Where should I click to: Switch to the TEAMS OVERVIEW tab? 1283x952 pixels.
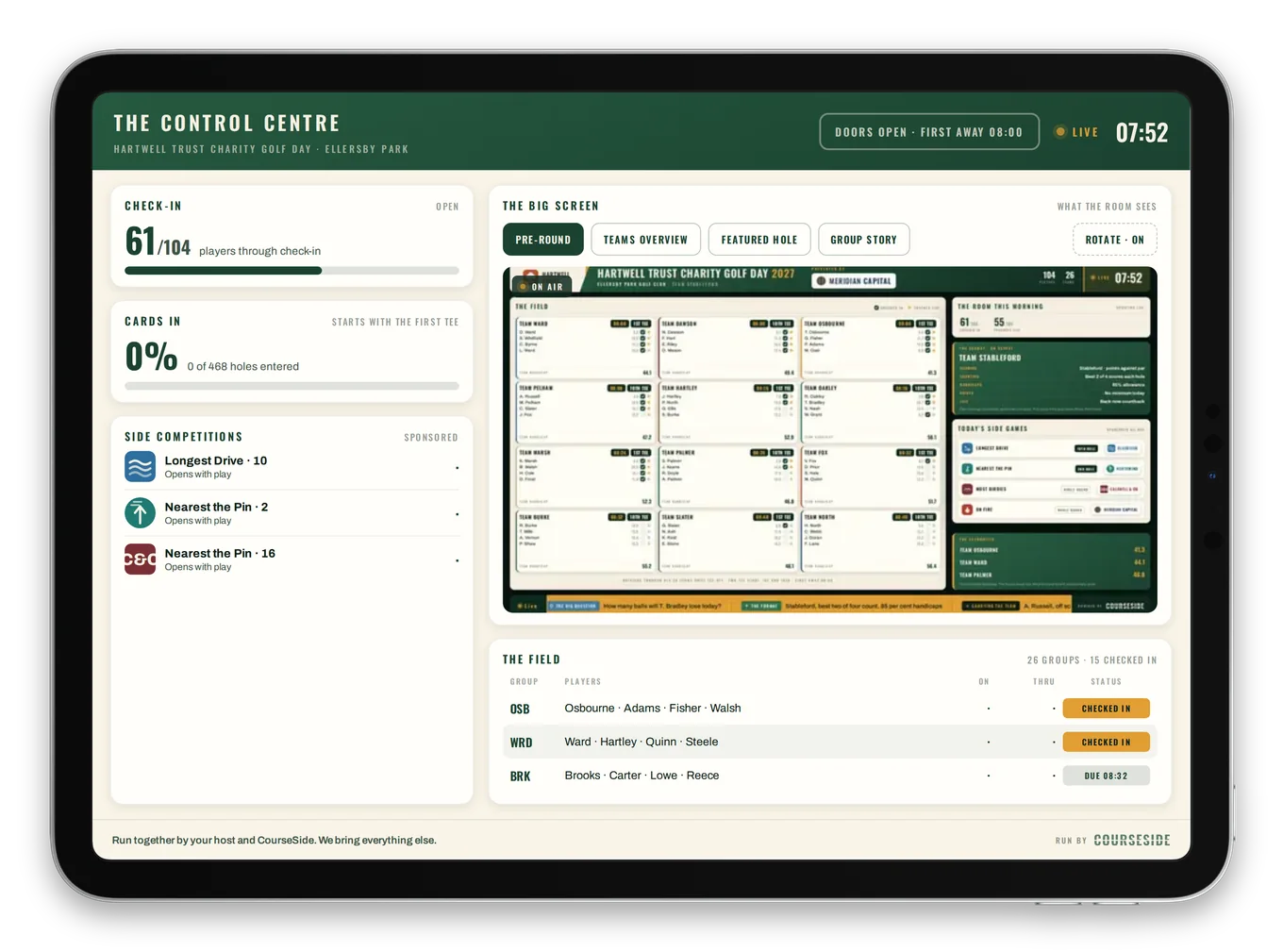(646, 240)
